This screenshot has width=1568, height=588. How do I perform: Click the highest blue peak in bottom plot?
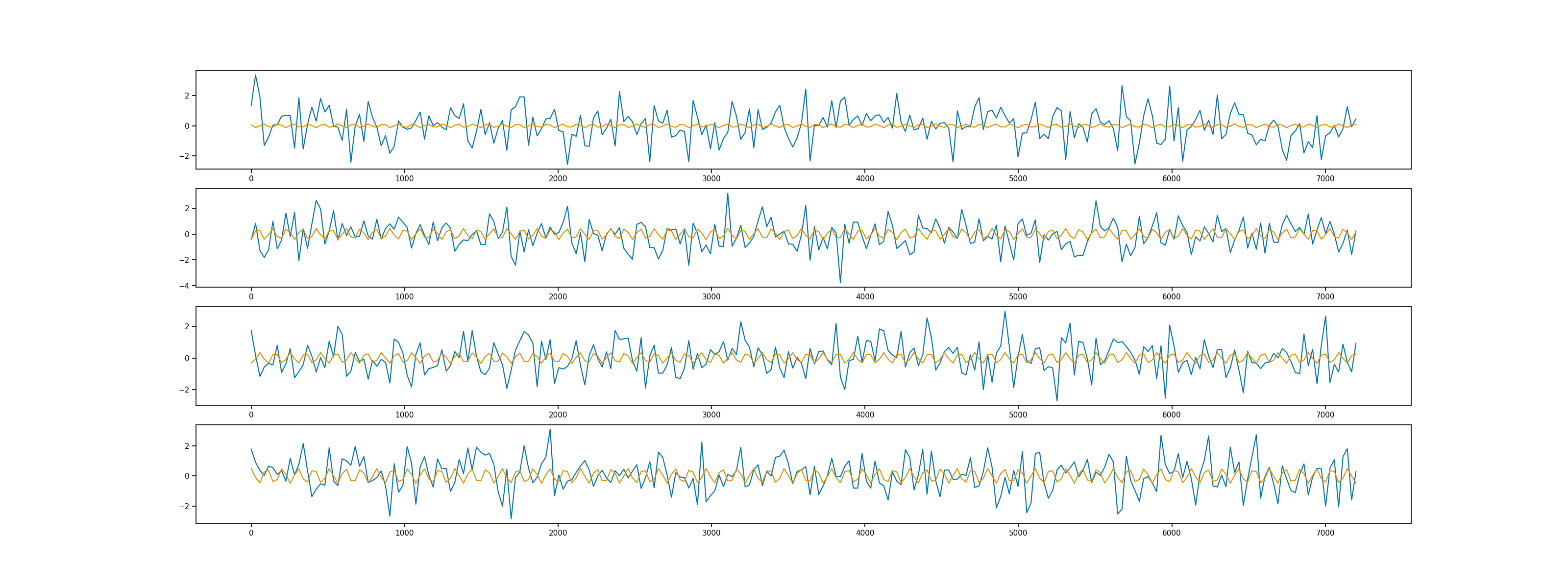coord(550,430)
